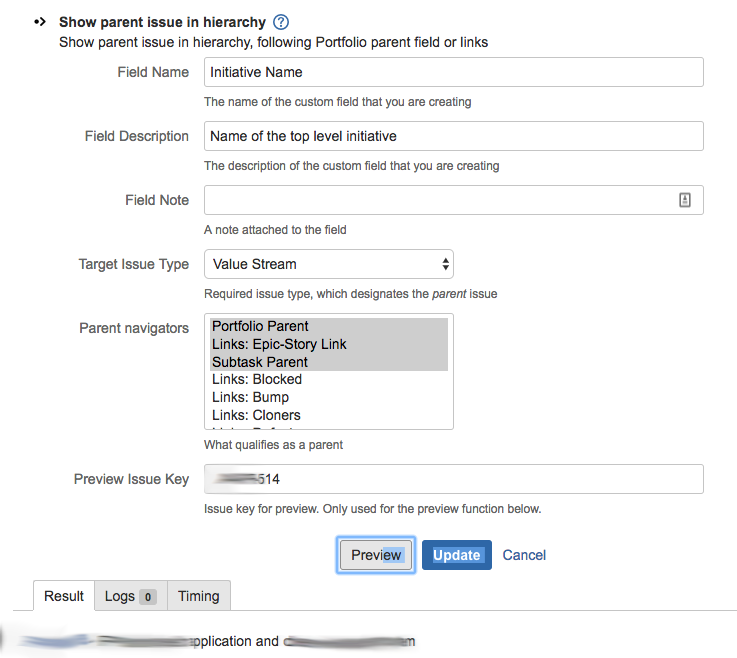Viewport: 737px width, 658px height.
Task: Open the Logs tab
Action: click(130, 596)
